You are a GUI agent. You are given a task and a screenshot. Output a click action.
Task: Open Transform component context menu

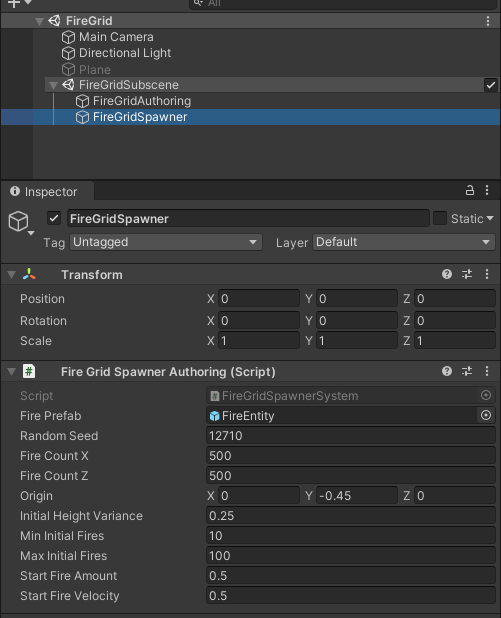(487, 274)
